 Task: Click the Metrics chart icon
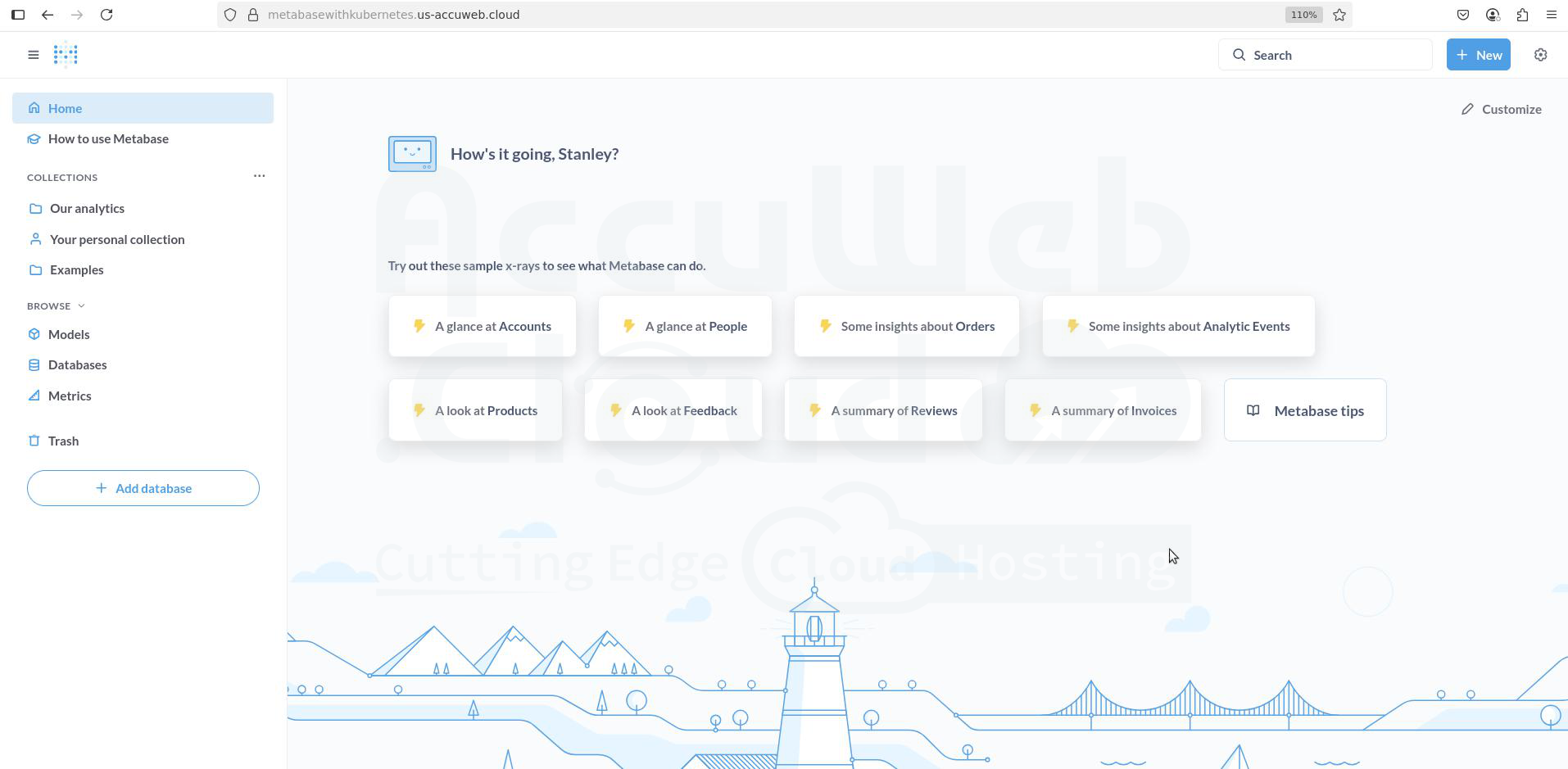34,396
